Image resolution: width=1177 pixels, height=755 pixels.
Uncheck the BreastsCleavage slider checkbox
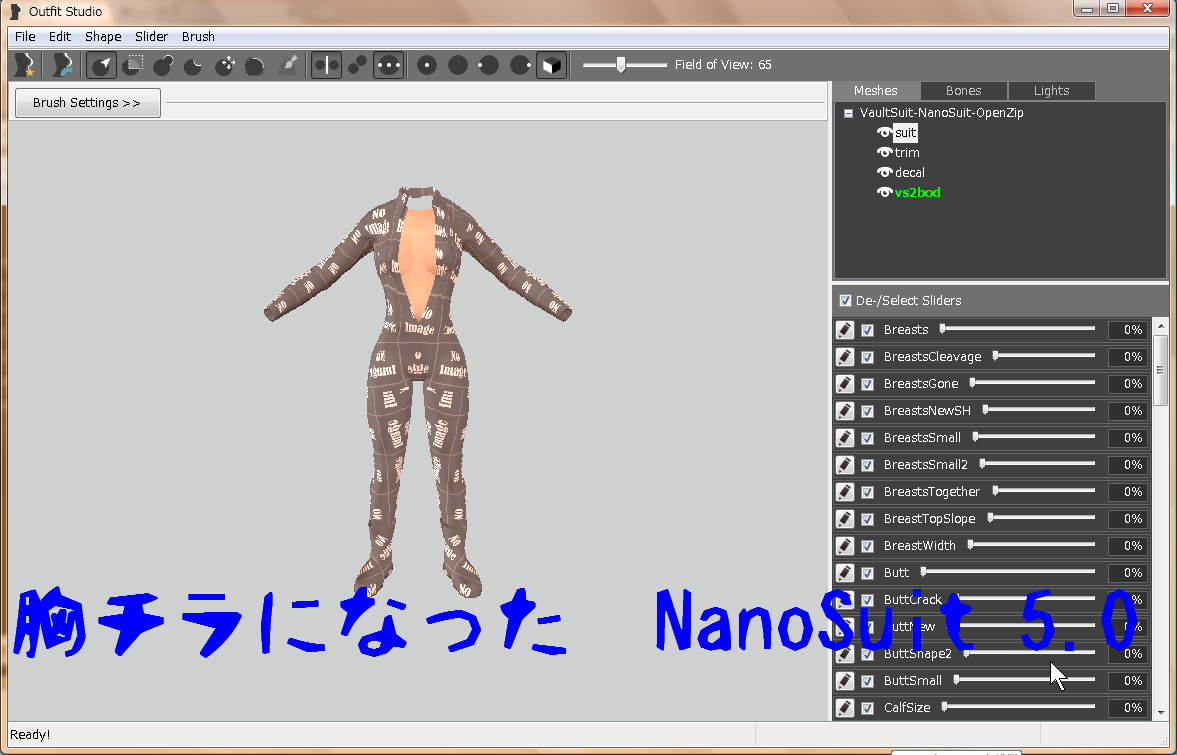tap(868, 357)
